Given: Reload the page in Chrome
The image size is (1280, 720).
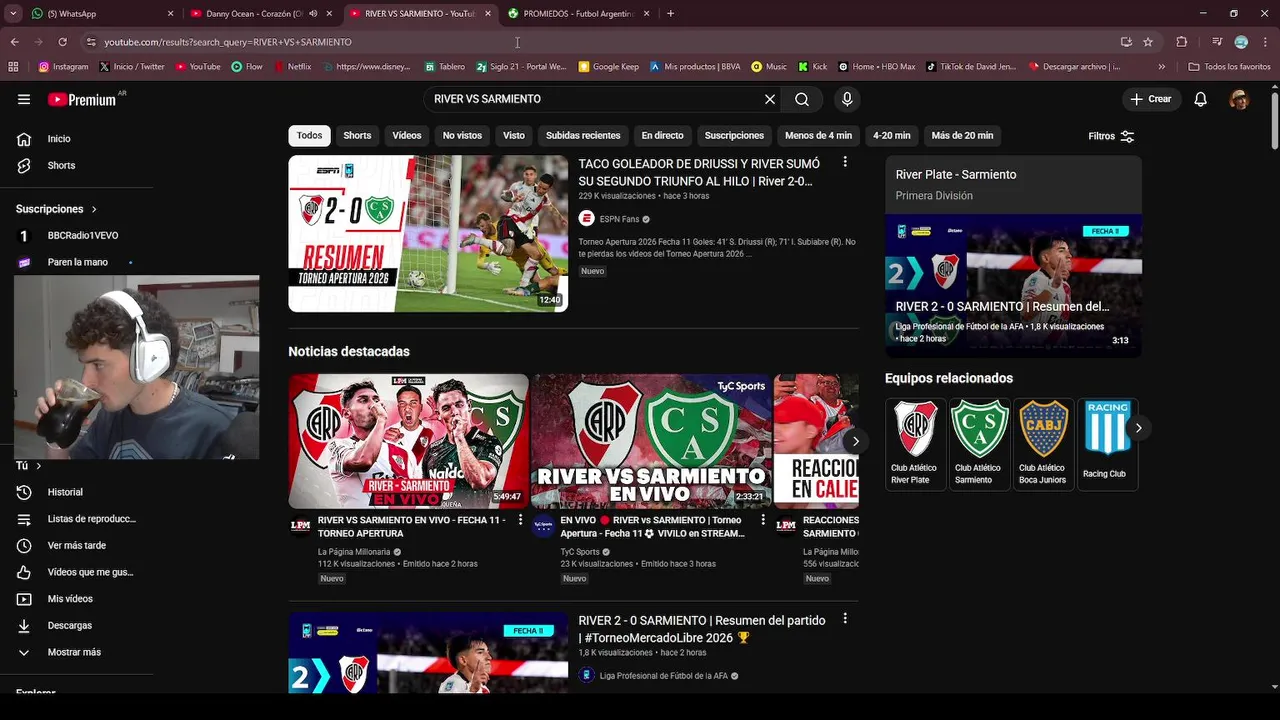Looking at the screenshot, I should (62, 42).
